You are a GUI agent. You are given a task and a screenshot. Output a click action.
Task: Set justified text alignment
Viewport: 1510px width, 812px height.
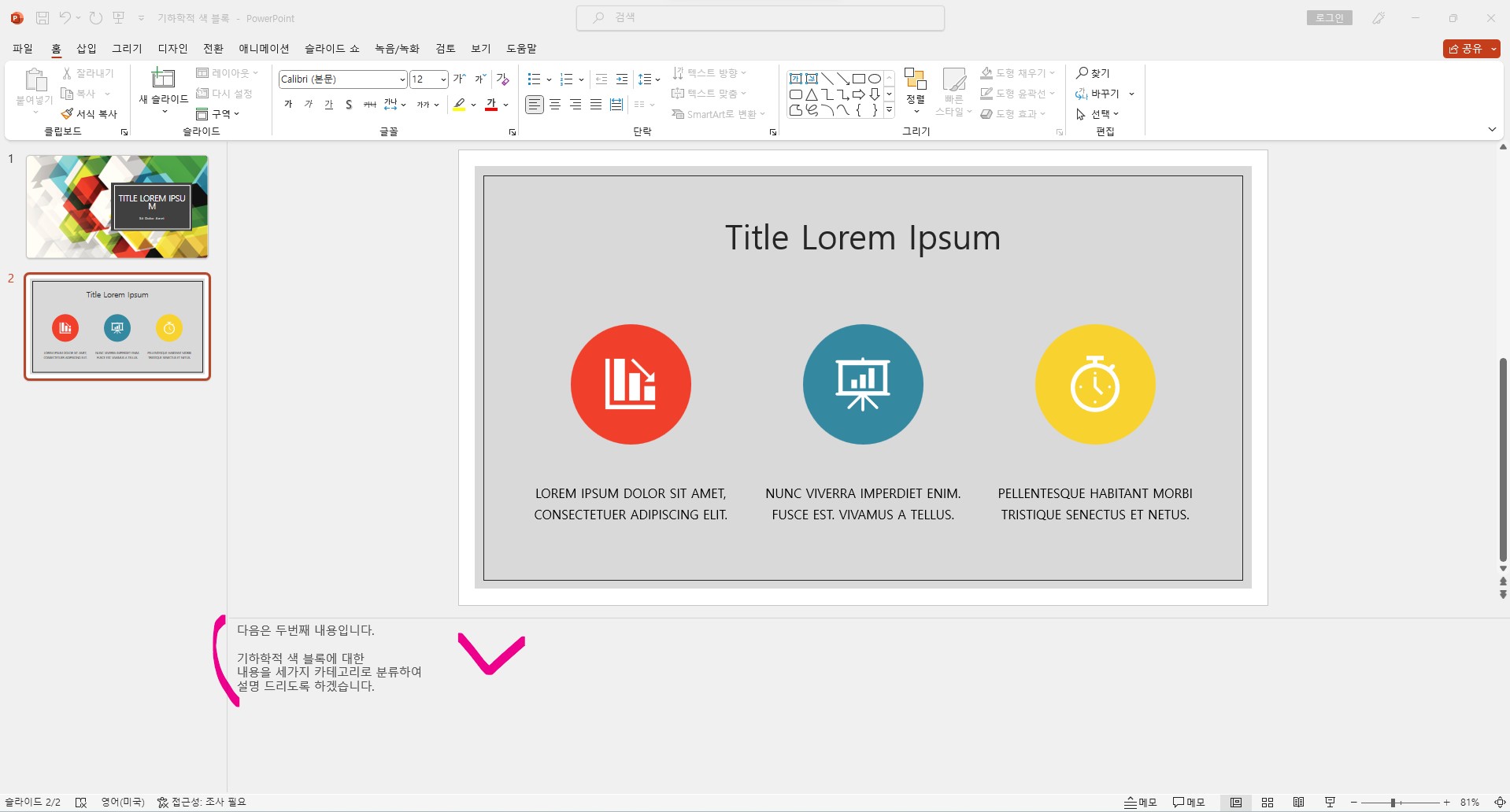click(596, 105)
